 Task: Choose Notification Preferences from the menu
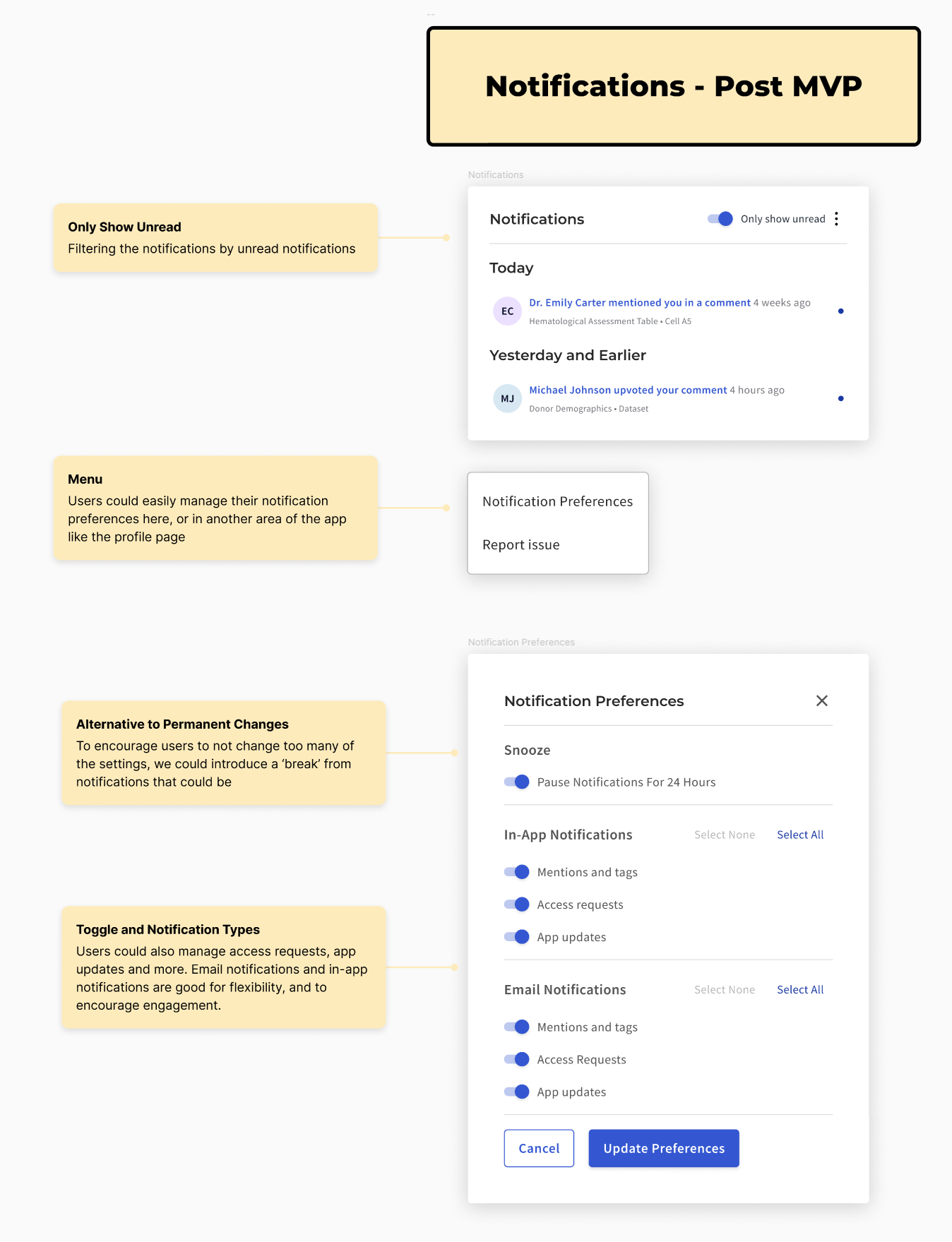(x=557, y=501)
